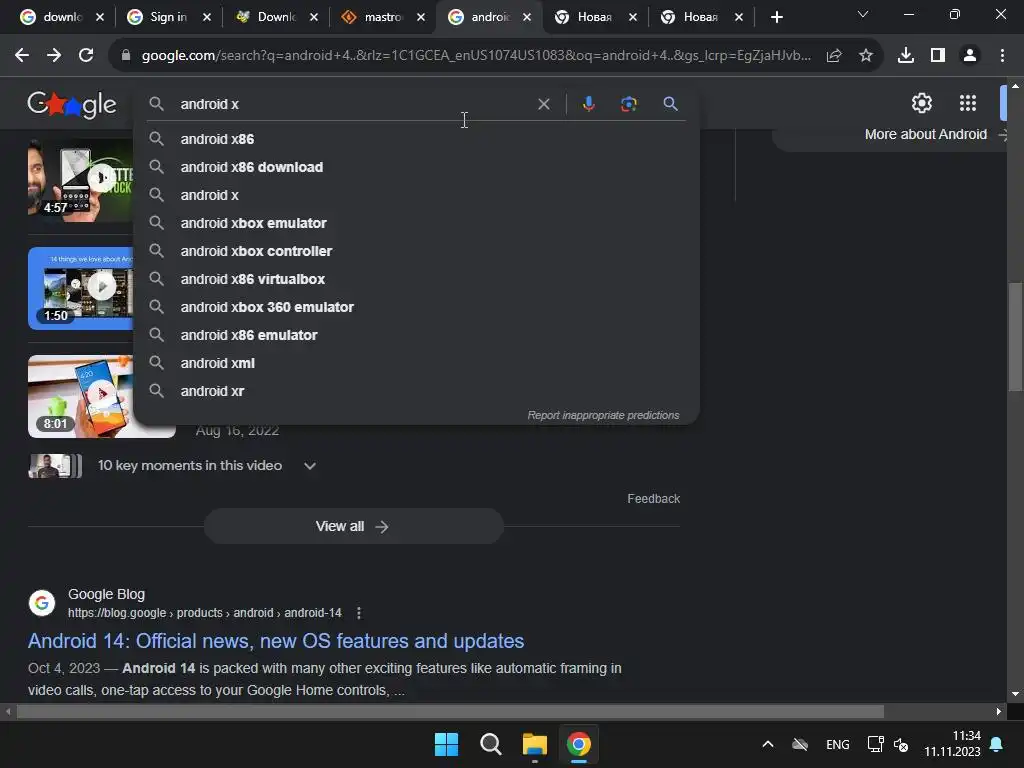Start voice search with microphone

[x=588, y=104]
